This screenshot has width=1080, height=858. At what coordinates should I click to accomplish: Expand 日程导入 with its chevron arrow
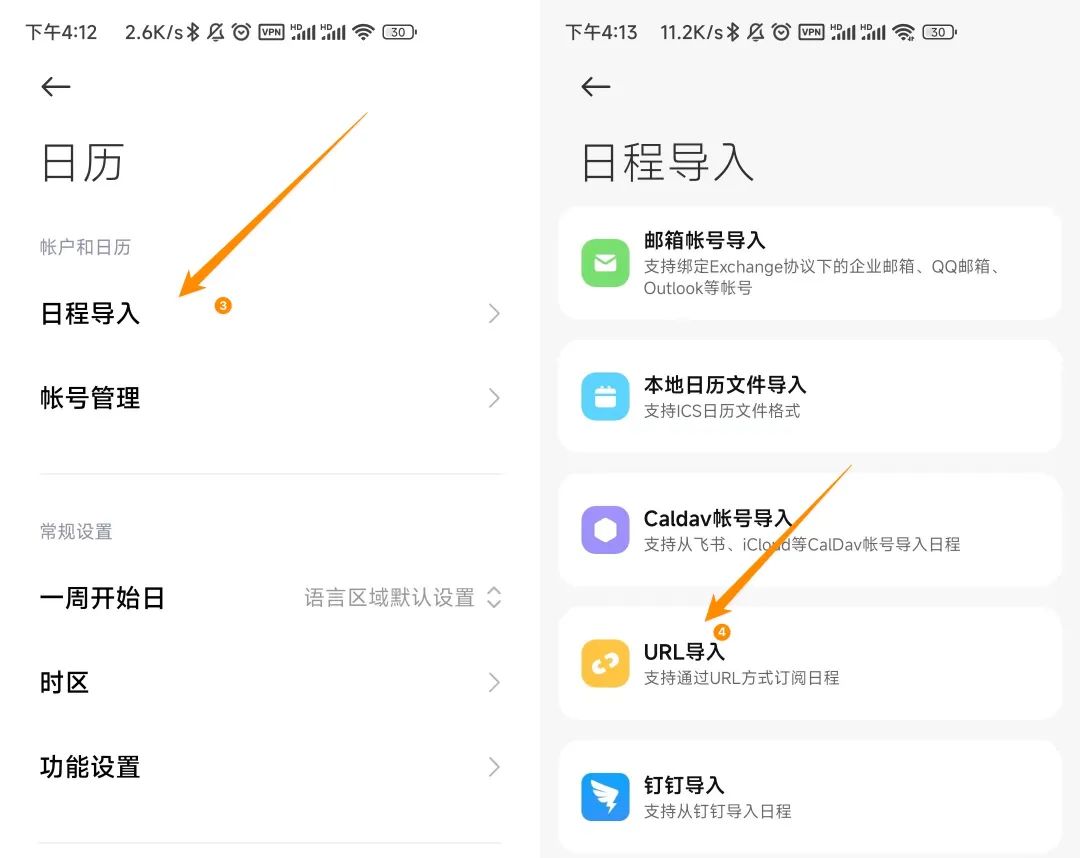pos(493,314)
